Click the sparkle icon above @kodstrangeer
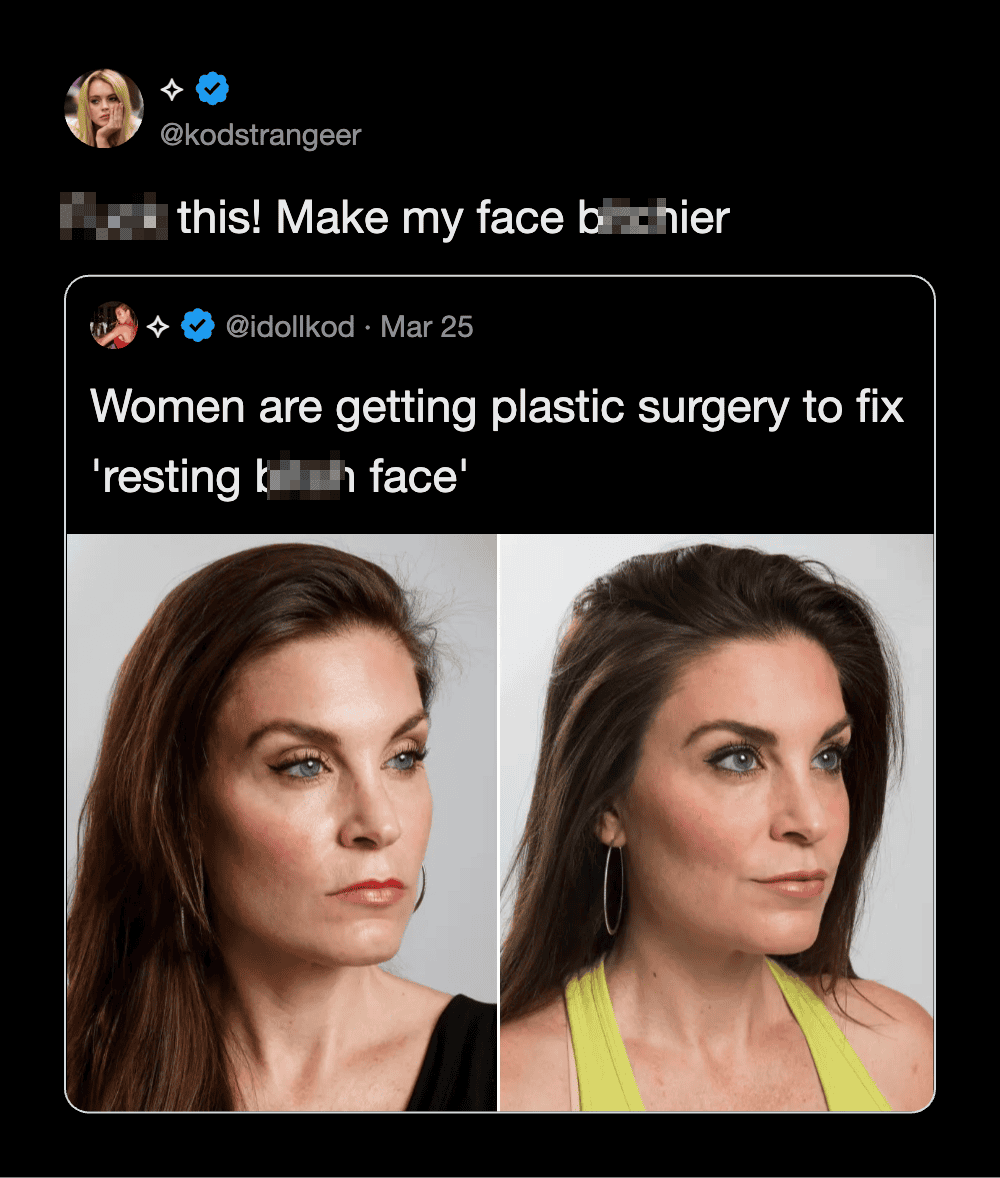The image size is (1000, 1178). [172, 90]
